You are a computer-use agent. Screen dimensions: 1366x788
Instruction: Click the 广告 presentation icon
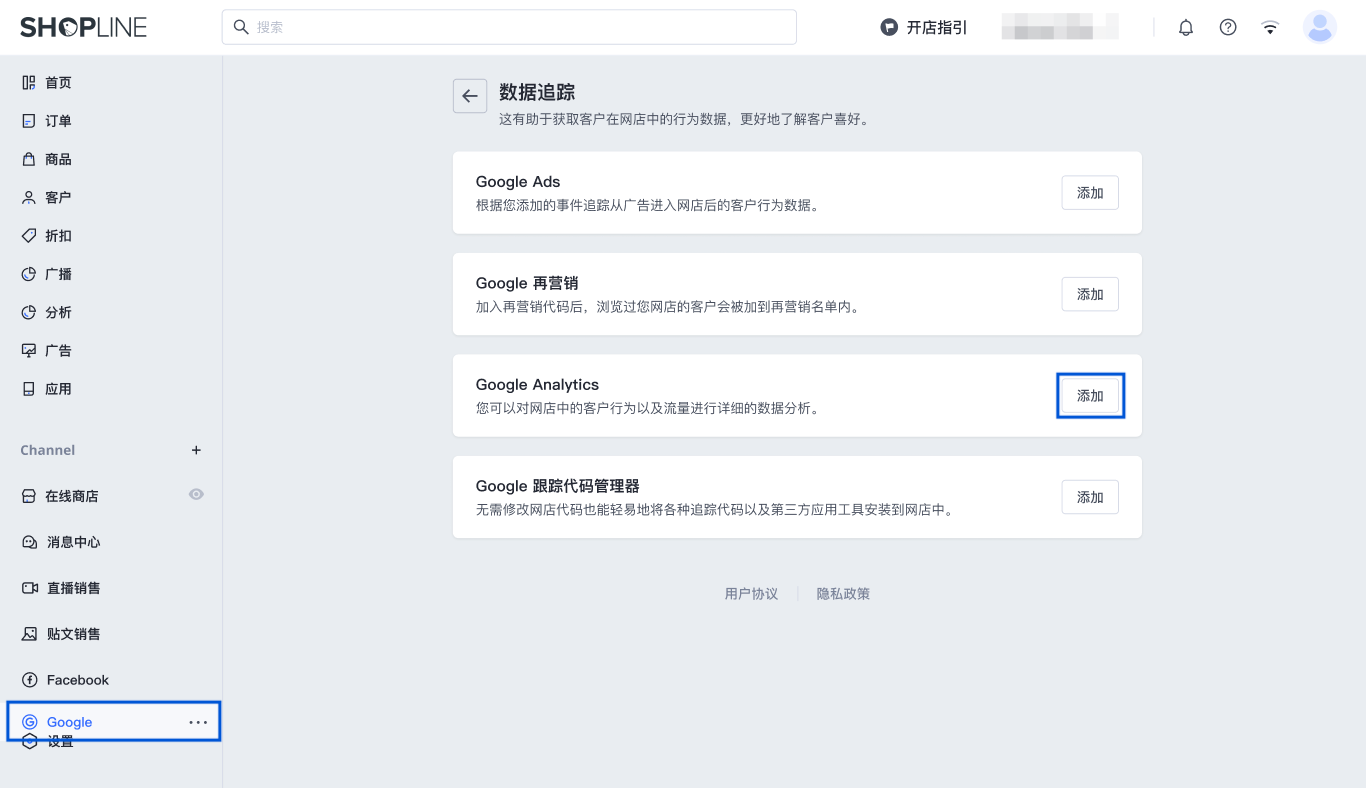coord(29,351)
